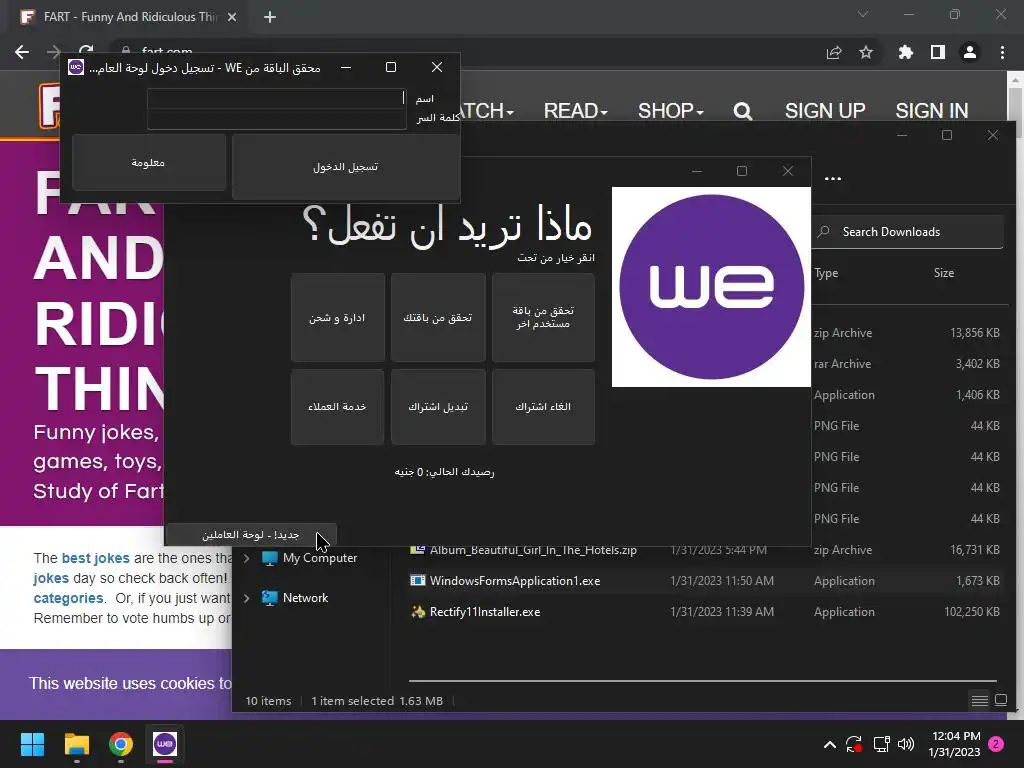
Task: Open new Chrome tab with plus
Action: 270,17
